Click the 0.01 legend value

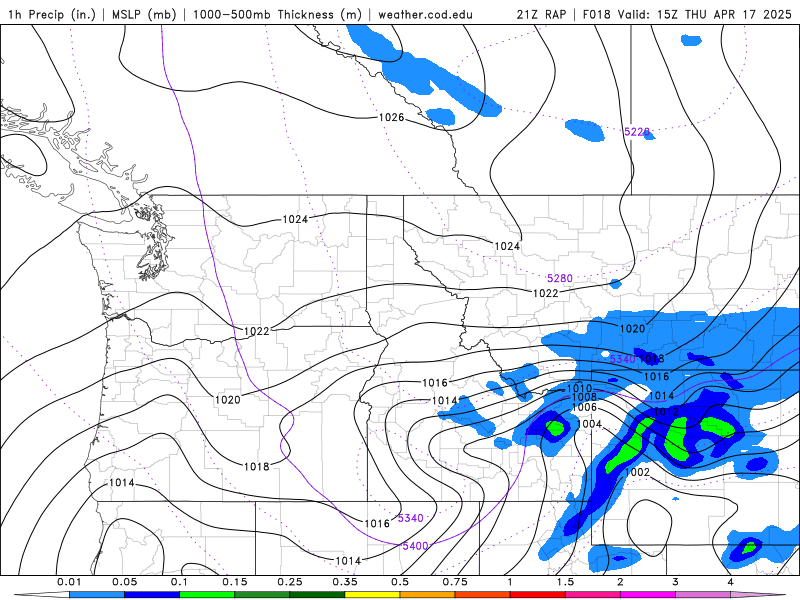69,582
